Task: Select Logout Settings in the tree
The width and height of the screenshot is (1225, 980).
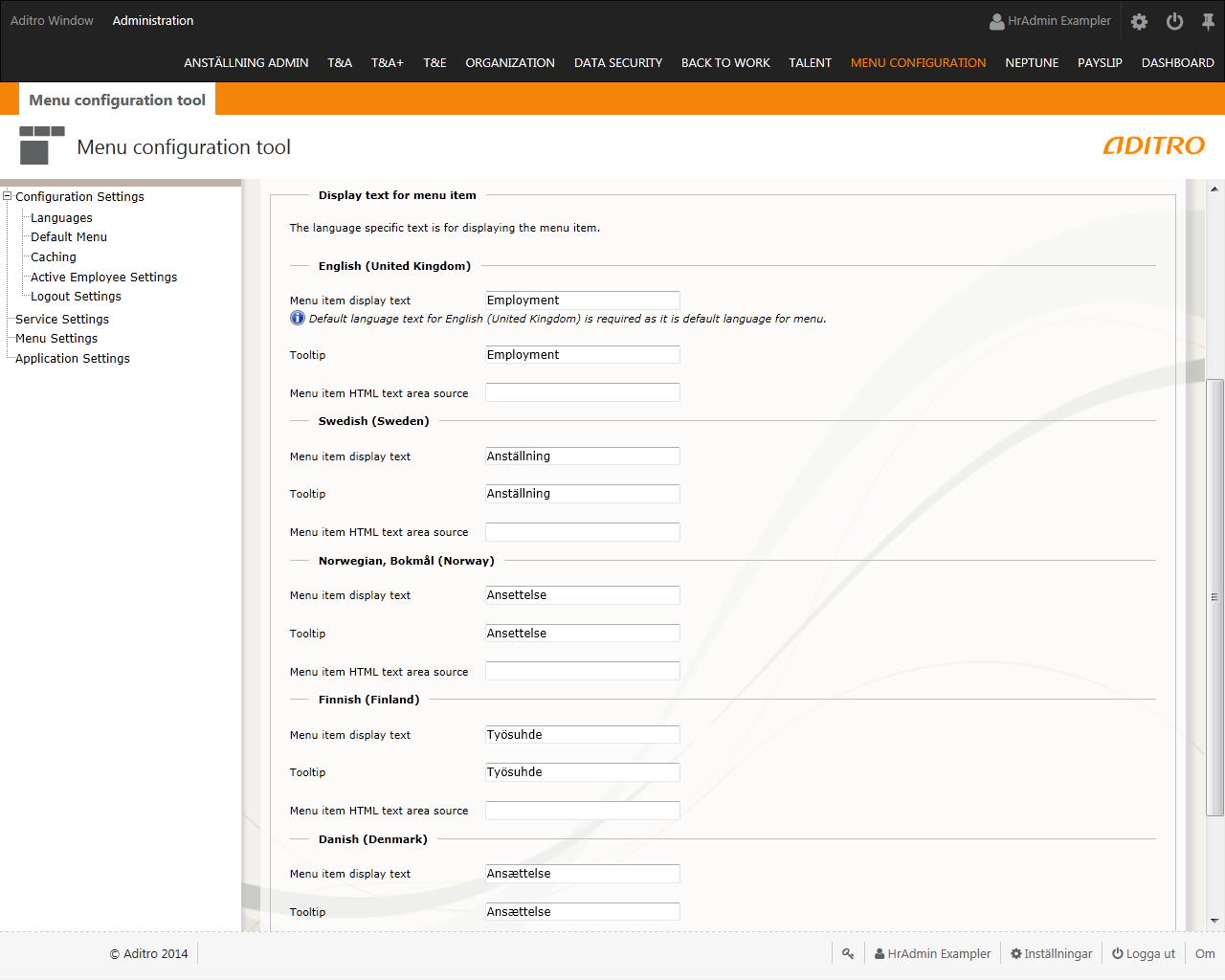Action: (x=76, y=297)
